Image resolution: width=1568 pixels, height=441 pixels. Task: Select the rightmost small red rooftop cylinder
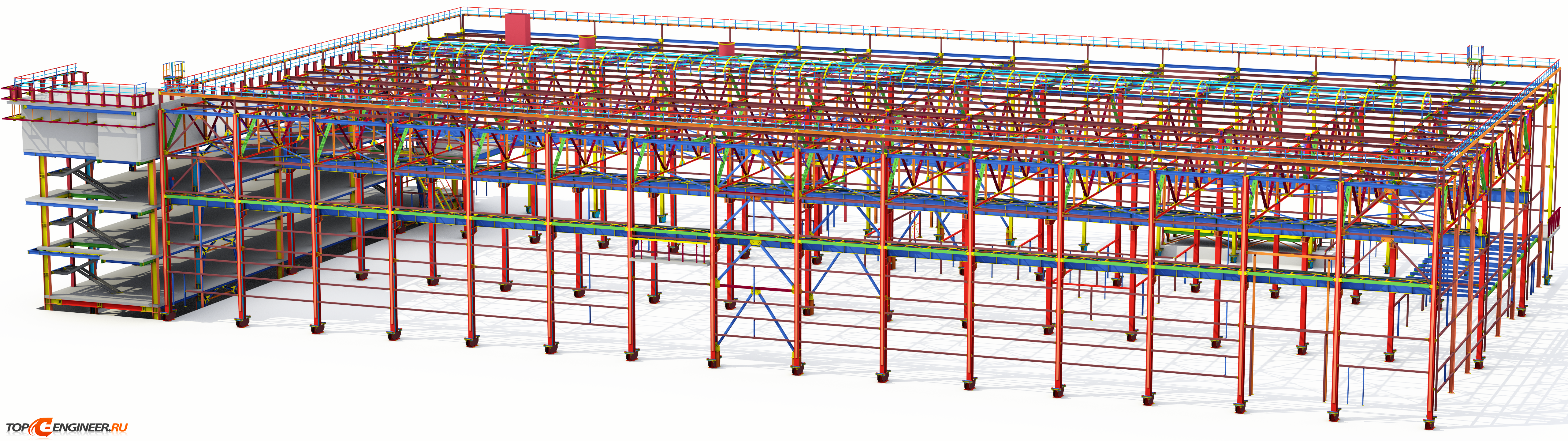(x=726, y=49)
